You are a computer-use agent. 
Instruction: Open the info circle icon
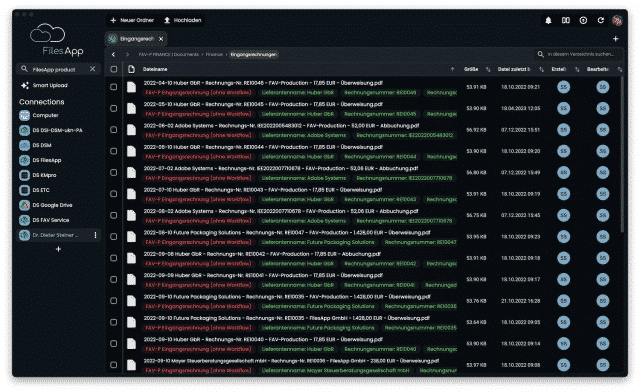(x=583, y=20)
